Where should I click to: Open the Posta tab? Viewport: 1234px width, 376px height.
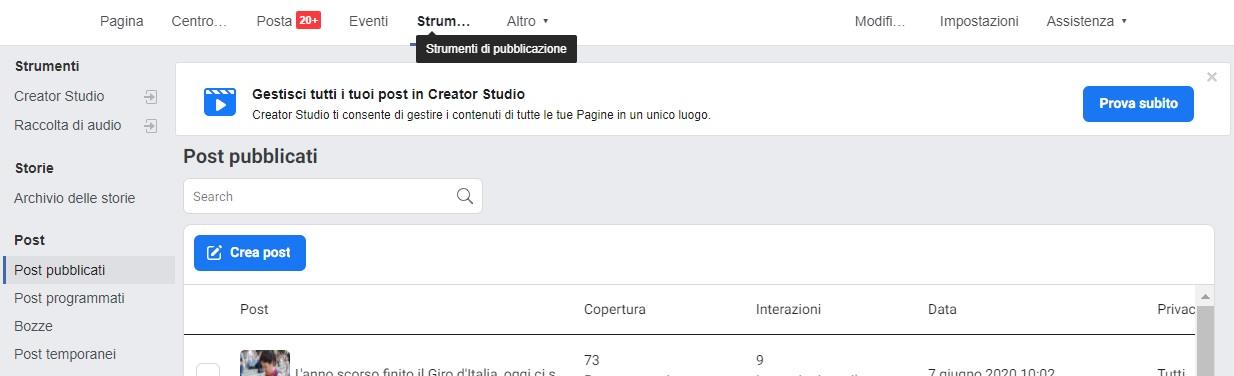(x=274, y=21)
